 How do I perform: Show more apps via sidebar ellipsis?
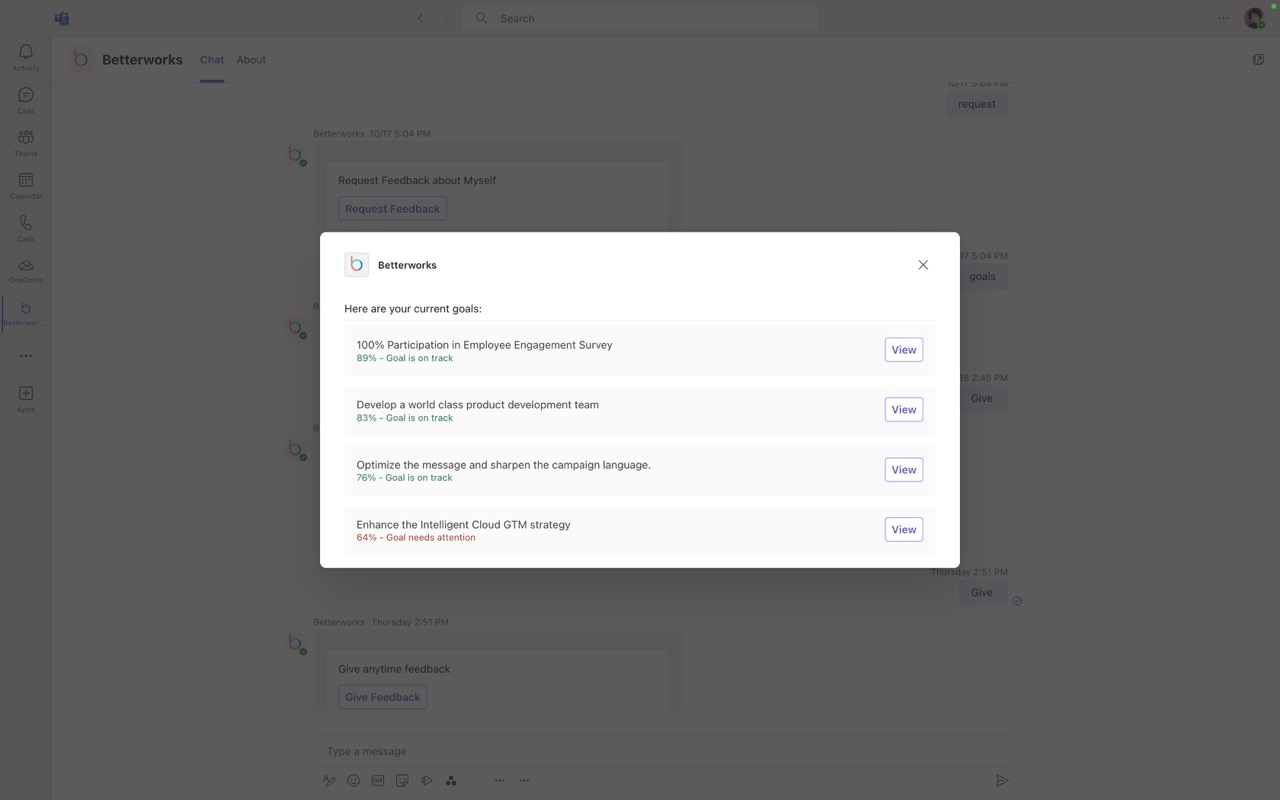[26, 356]
